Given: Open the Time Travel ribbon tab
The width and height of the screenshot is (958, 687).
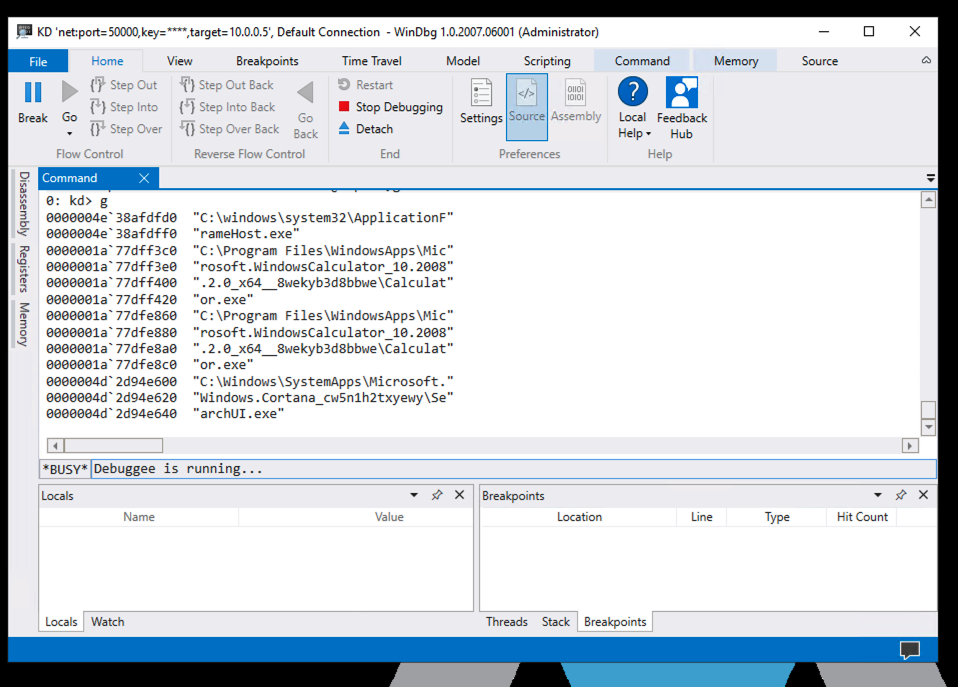Looking at the screenshot, I should 371,61.
